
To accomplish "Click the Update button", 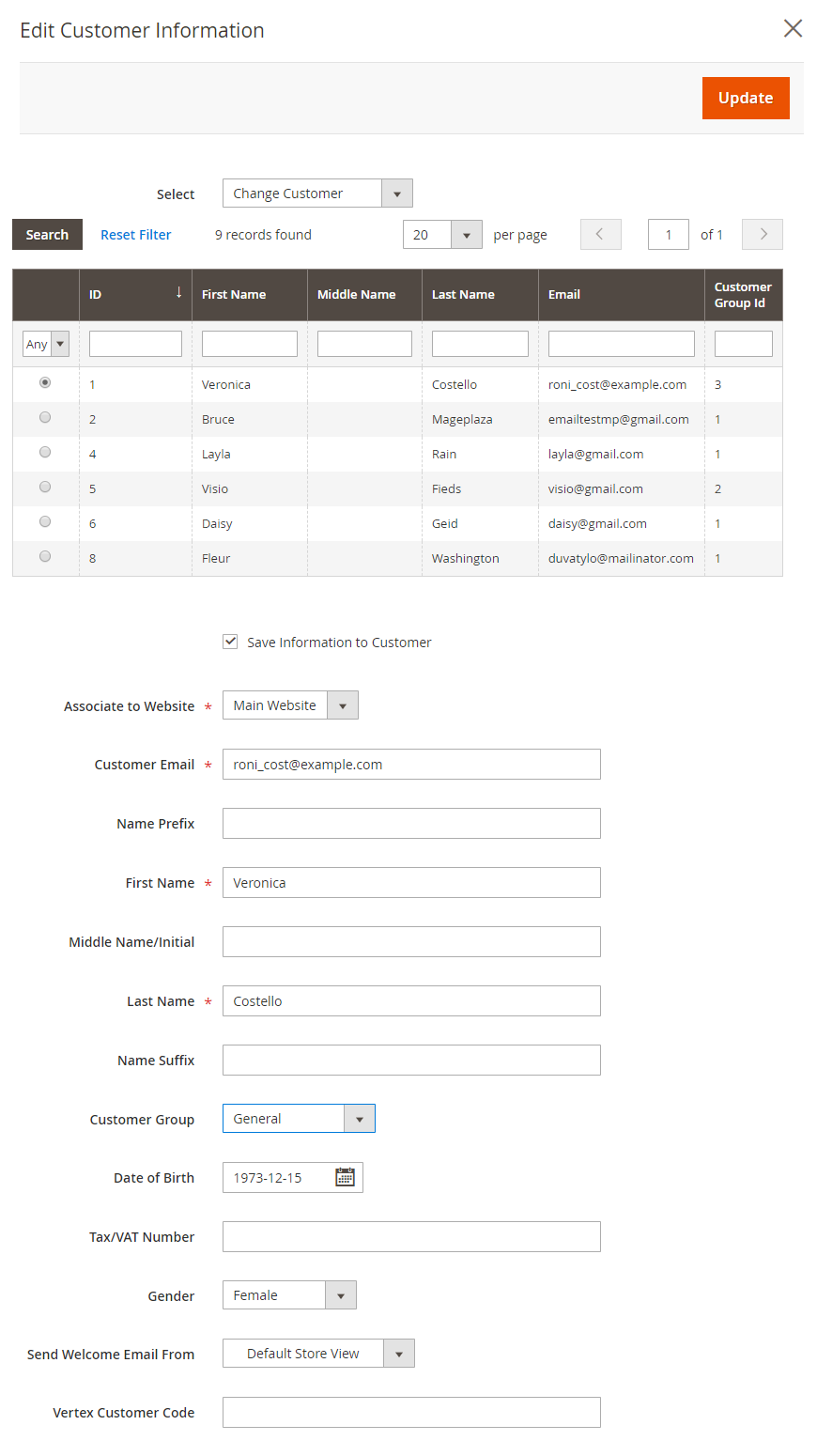I will pos(745,99).
